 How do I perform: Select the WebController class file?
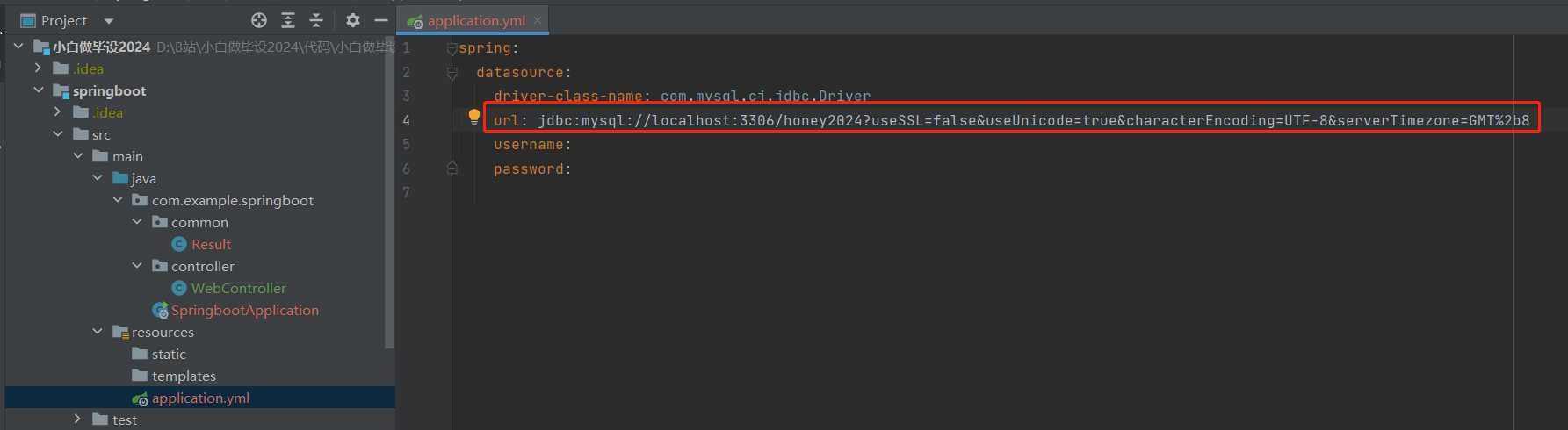click(x=239, y=288)
